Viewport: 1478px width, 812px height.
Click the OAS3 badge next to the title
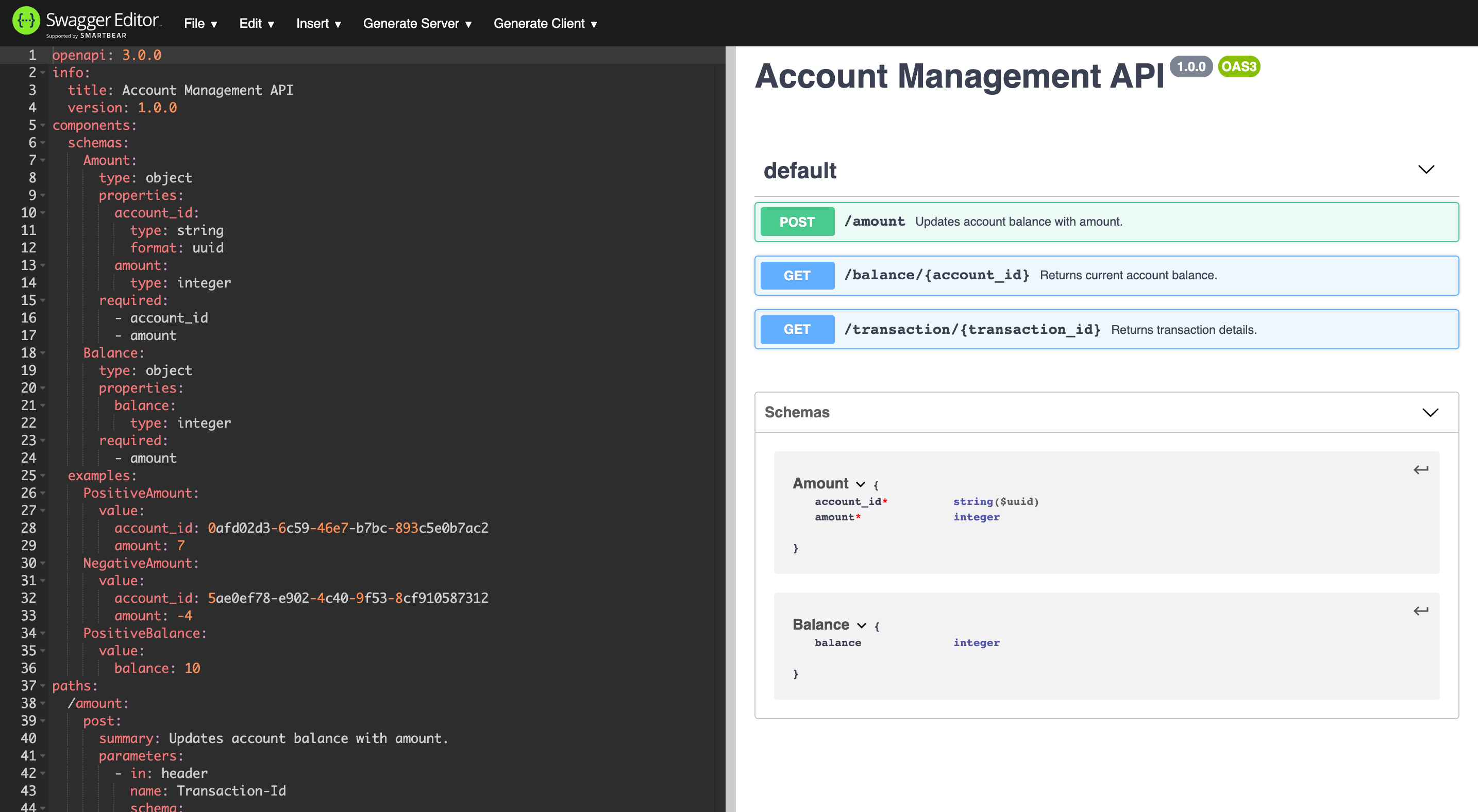click(1239, 66)
